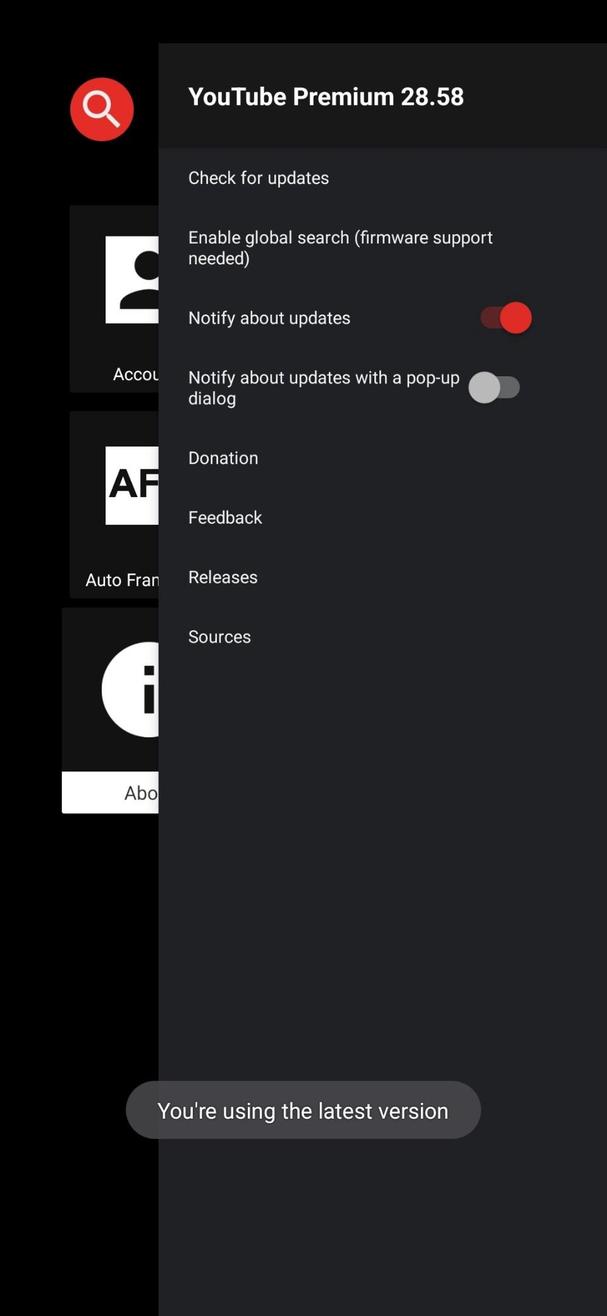The image size is (607, 1316).
Task: Enable global search with firmware support
Action: point(340,247)
